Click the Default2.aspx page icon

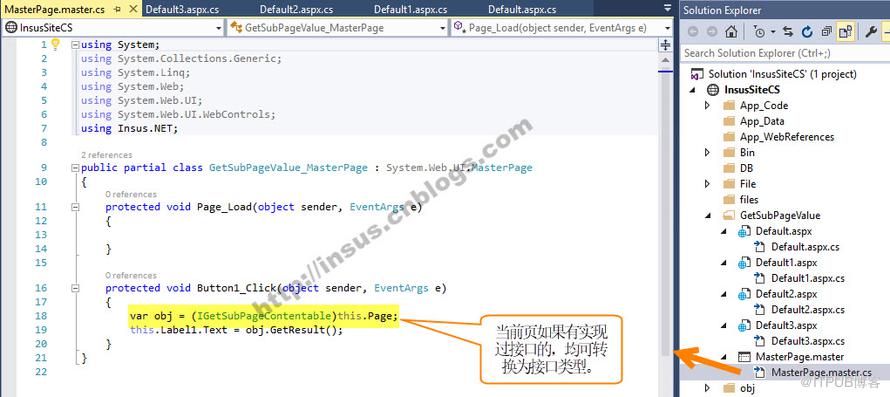(x=744, y=294)
